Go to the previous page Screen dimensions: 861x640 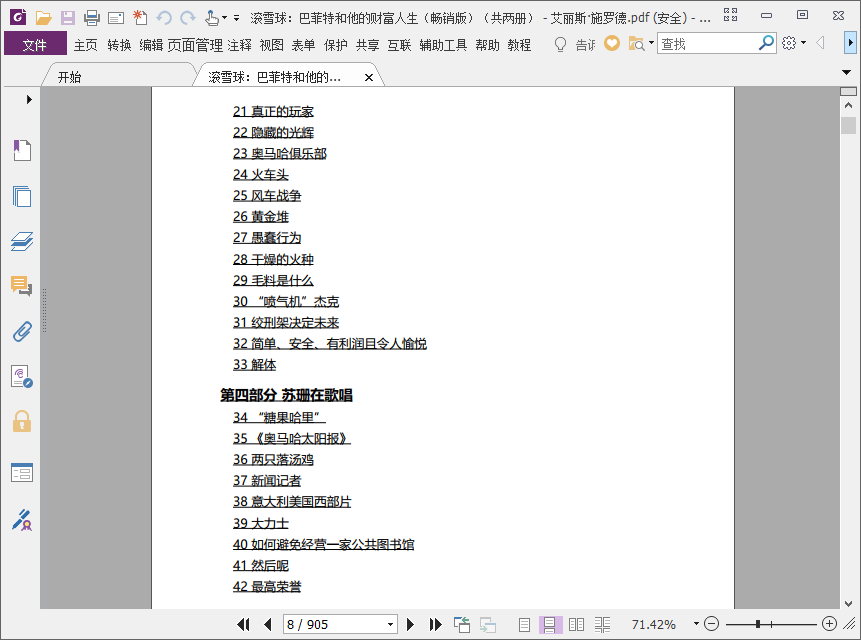268,624
